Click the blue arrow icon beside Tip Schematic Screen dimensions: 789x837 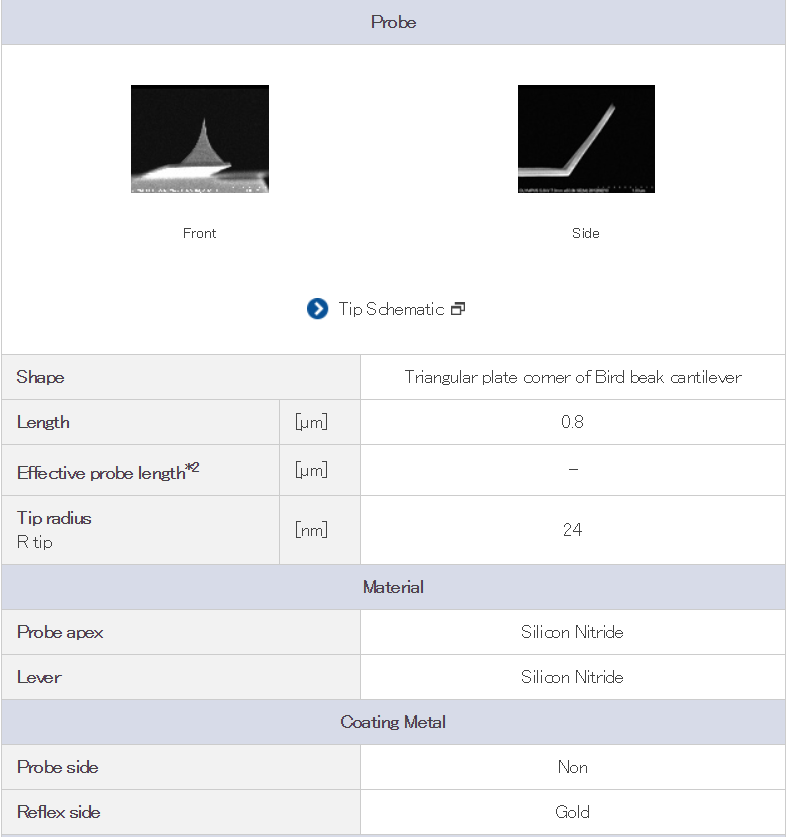click(317, 309)
